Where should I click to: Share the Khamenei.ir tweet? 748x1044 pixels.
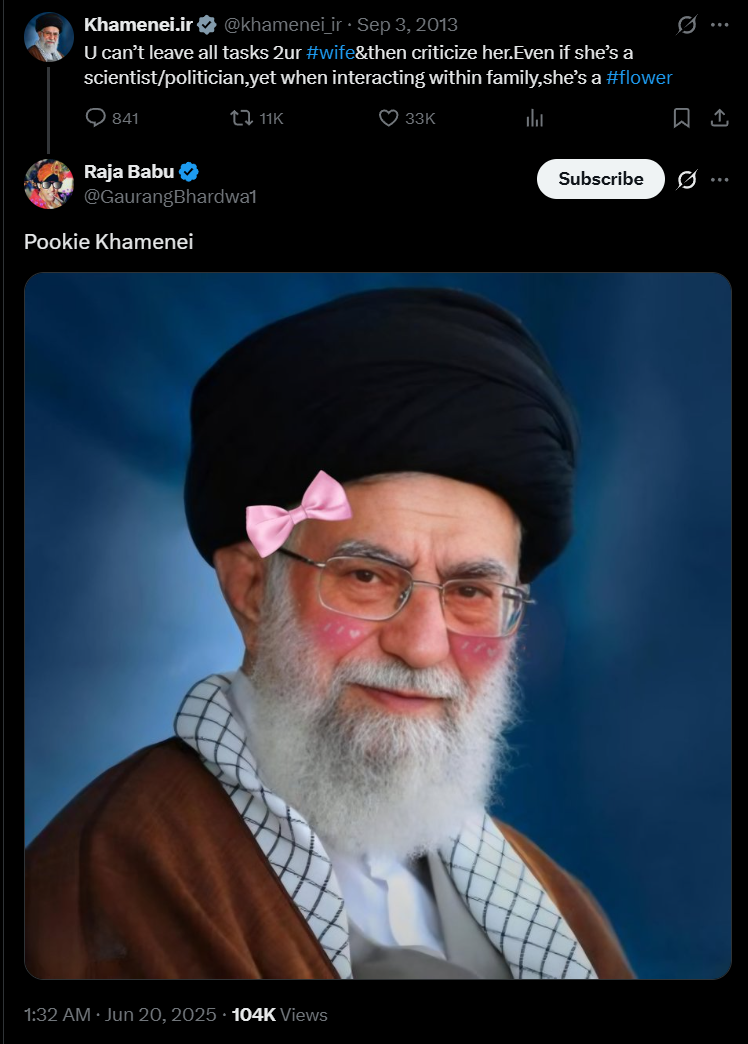click(x=719, y=119)
